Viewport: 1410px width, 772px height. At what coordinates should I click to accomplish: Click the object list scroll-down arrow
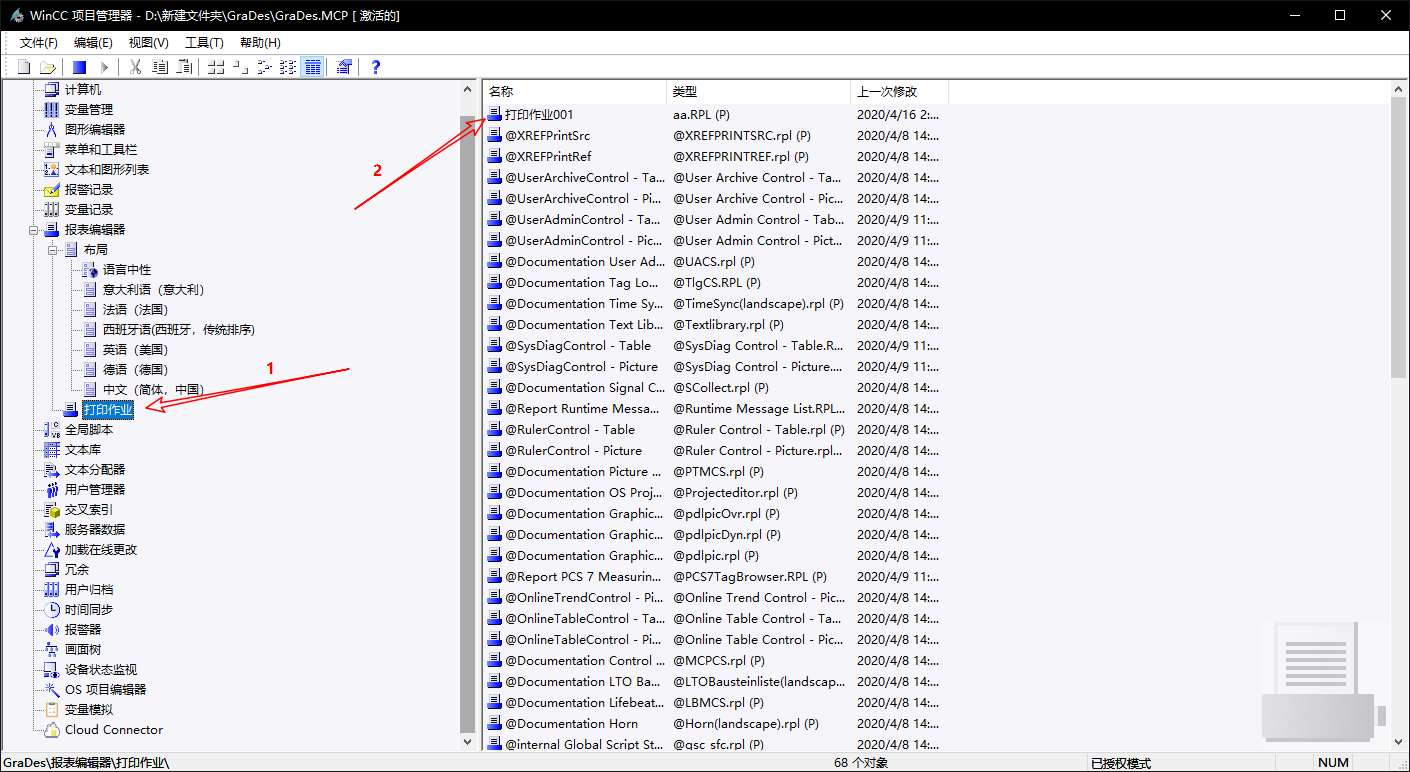[x=1400, y=743]
